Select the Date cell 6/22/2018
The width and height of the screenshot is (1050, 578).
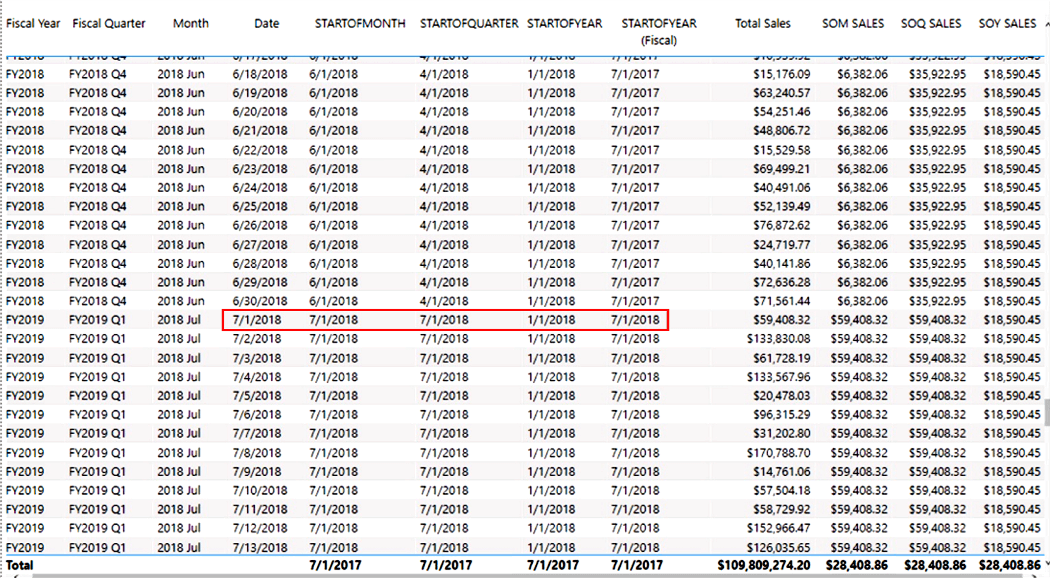pyautogui.click(x=260, y=149)
